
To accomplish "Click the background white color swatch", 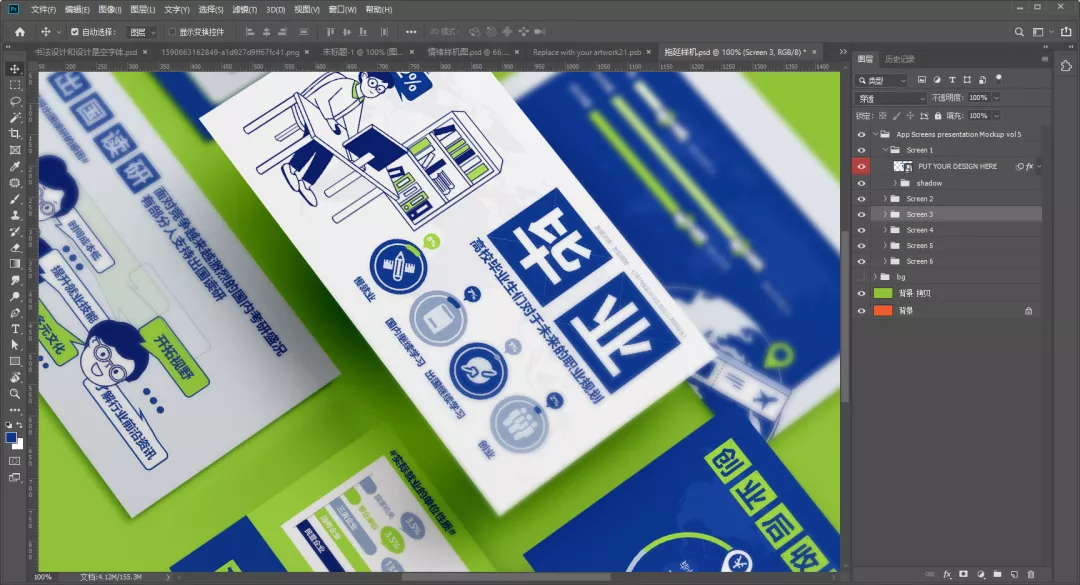I will (19, 445).
